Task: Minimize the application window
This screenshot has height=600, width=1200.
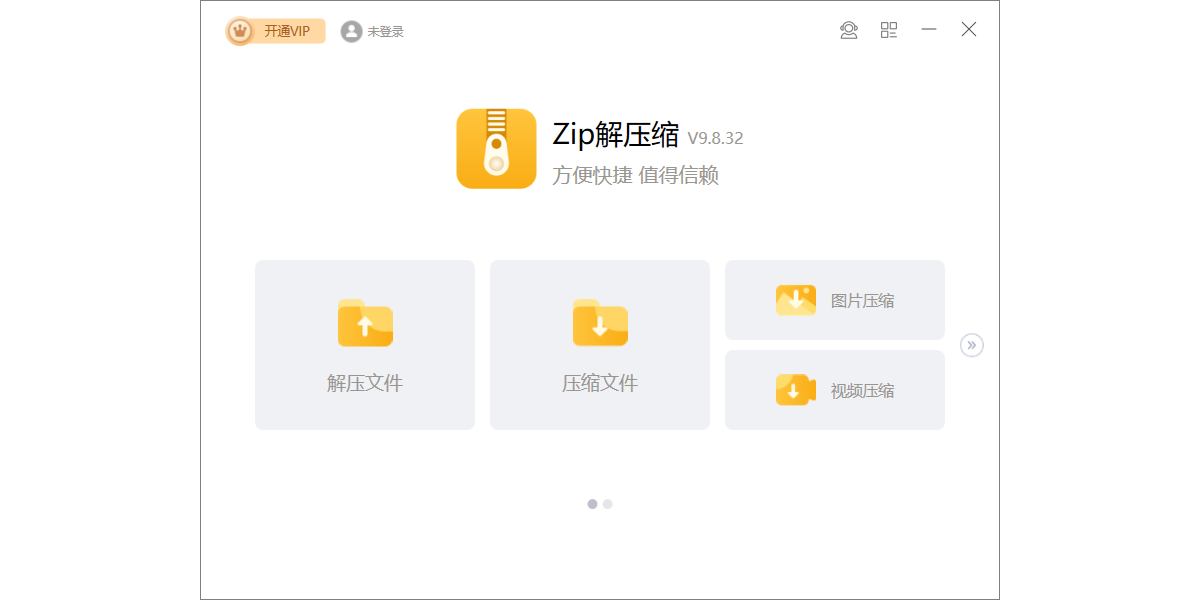Action: (x=928, y=30)
